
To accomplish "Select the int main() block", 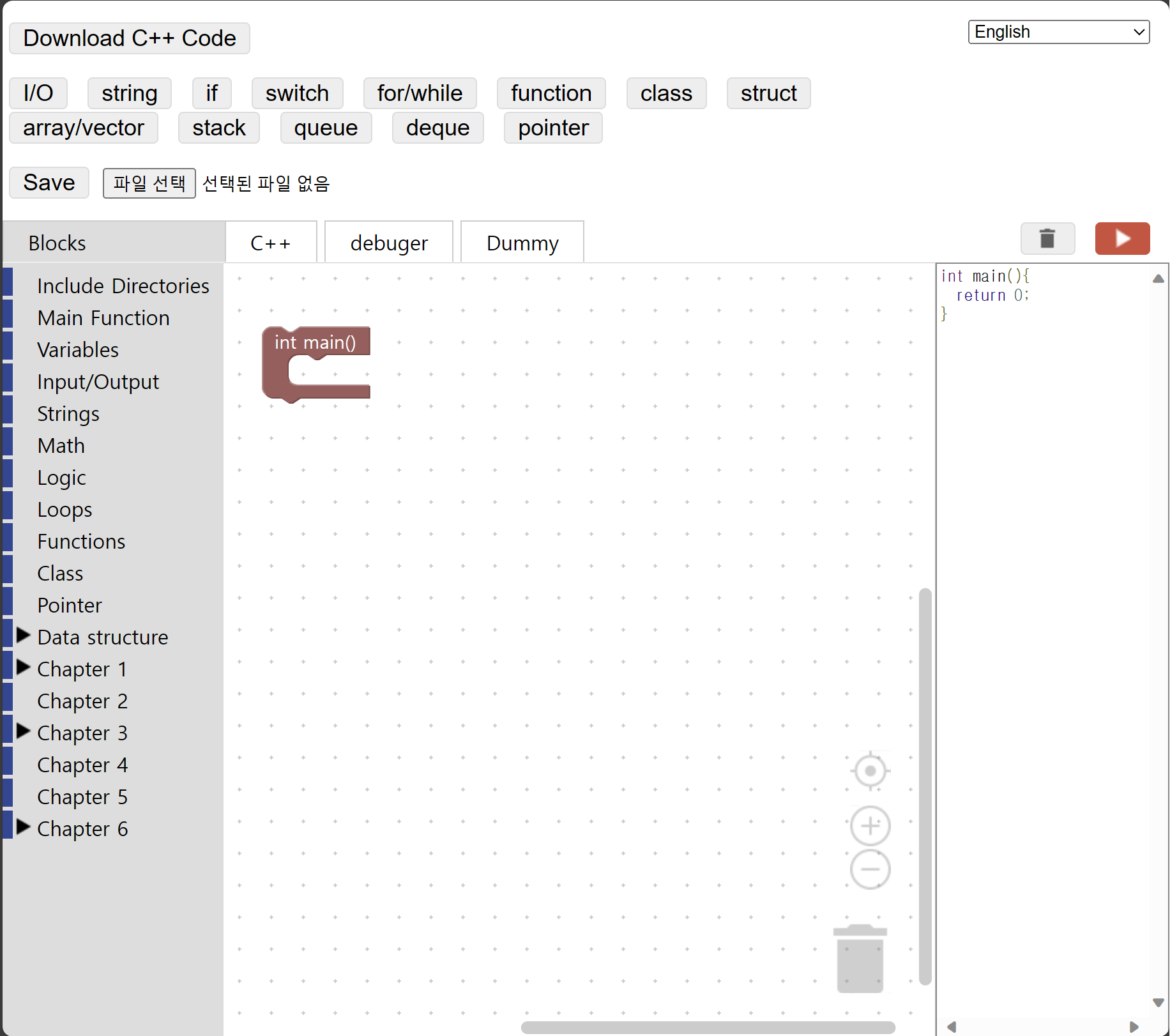I will (314, 343).
